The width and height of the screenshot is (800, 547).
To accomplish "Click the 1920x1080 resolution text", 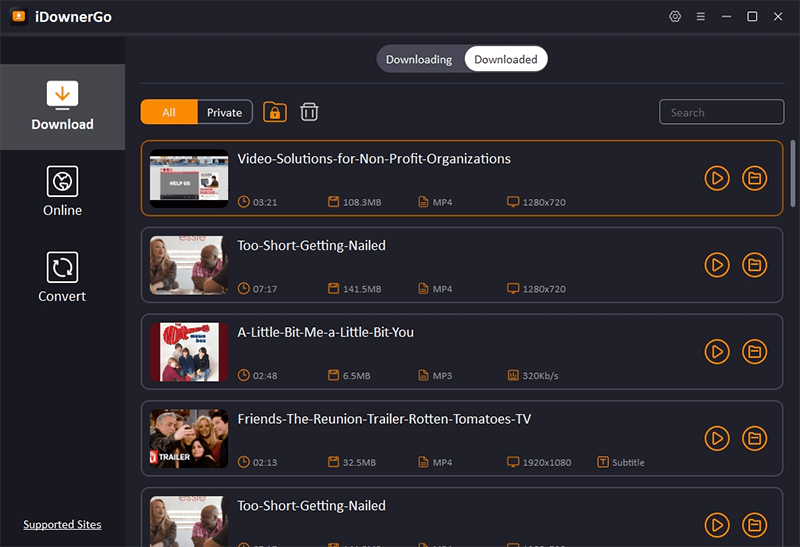I will click(546, 462).
